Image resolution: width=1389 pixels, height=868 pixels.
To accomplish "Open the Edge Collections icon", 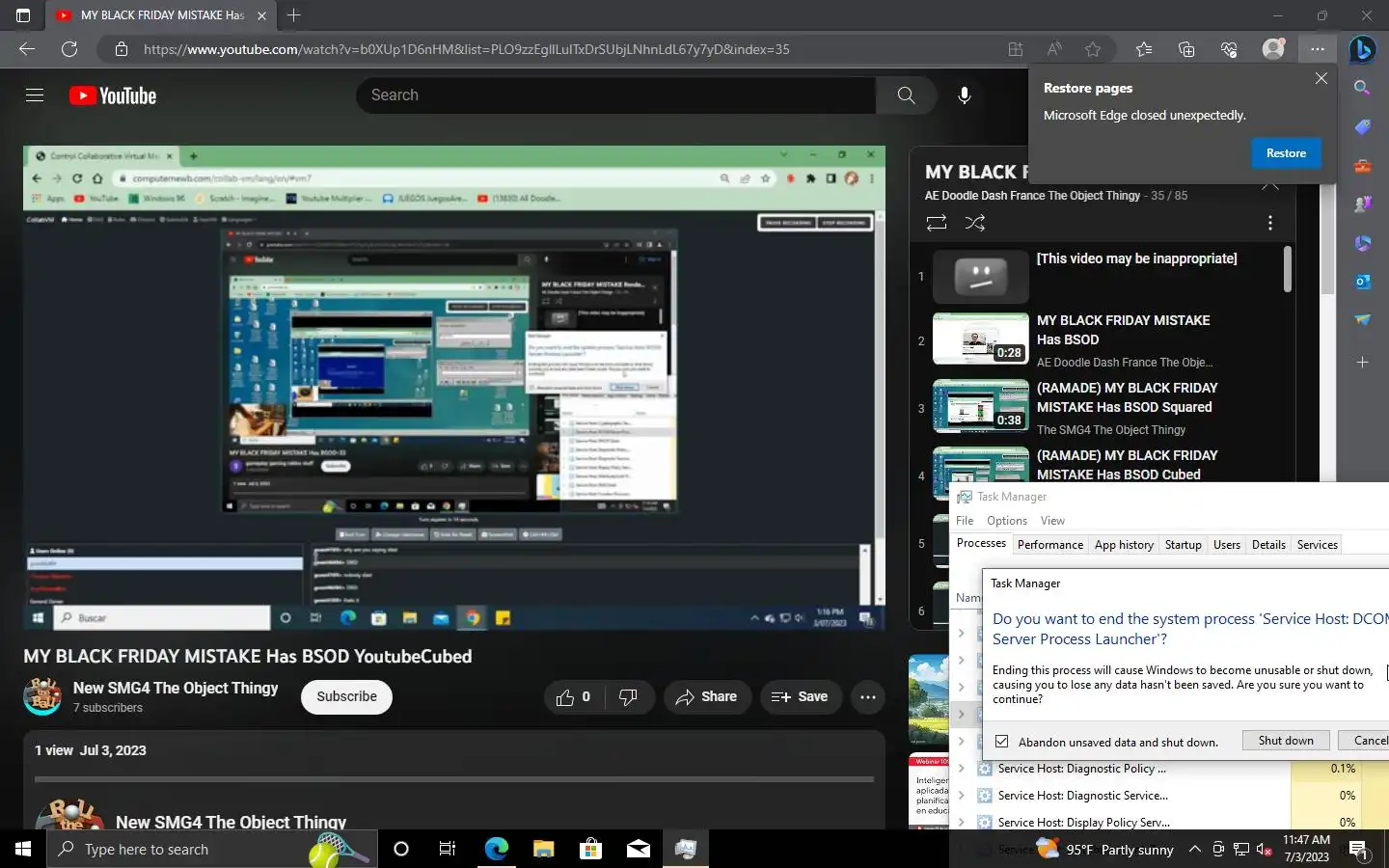I will point(1186,49).
